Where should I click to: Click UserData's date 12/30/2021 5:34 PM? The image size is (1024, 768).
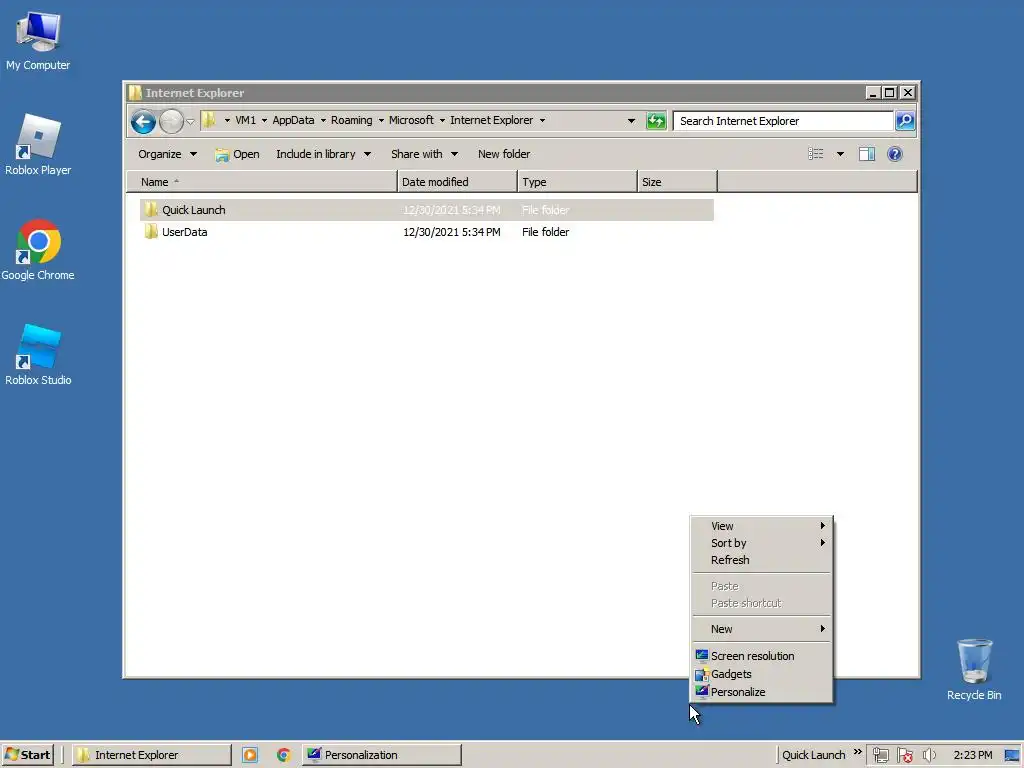click(451, 232)
